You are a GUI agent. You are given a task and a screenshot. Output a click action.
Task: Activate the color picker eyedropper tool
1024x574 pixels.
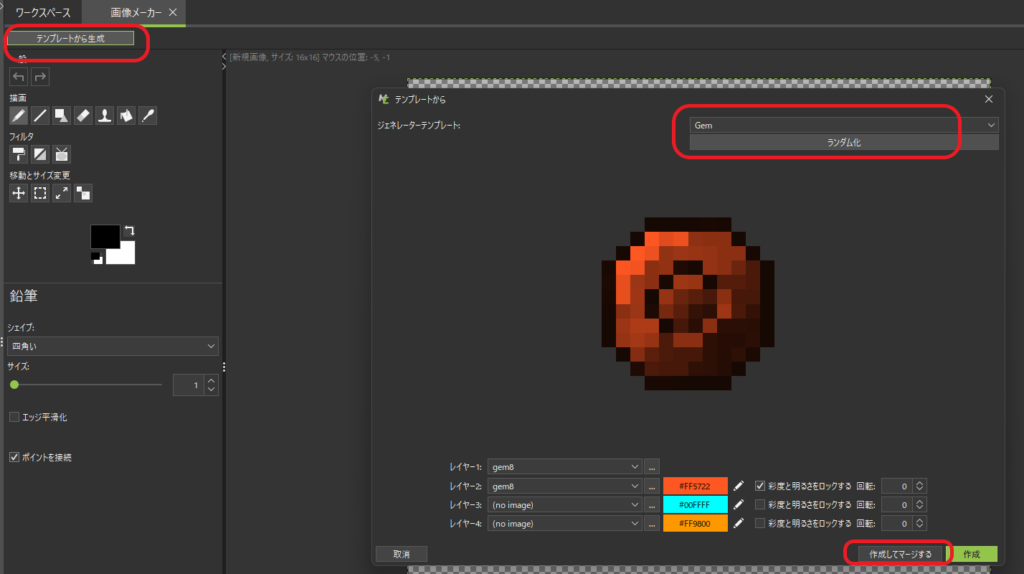click(147, 117)
